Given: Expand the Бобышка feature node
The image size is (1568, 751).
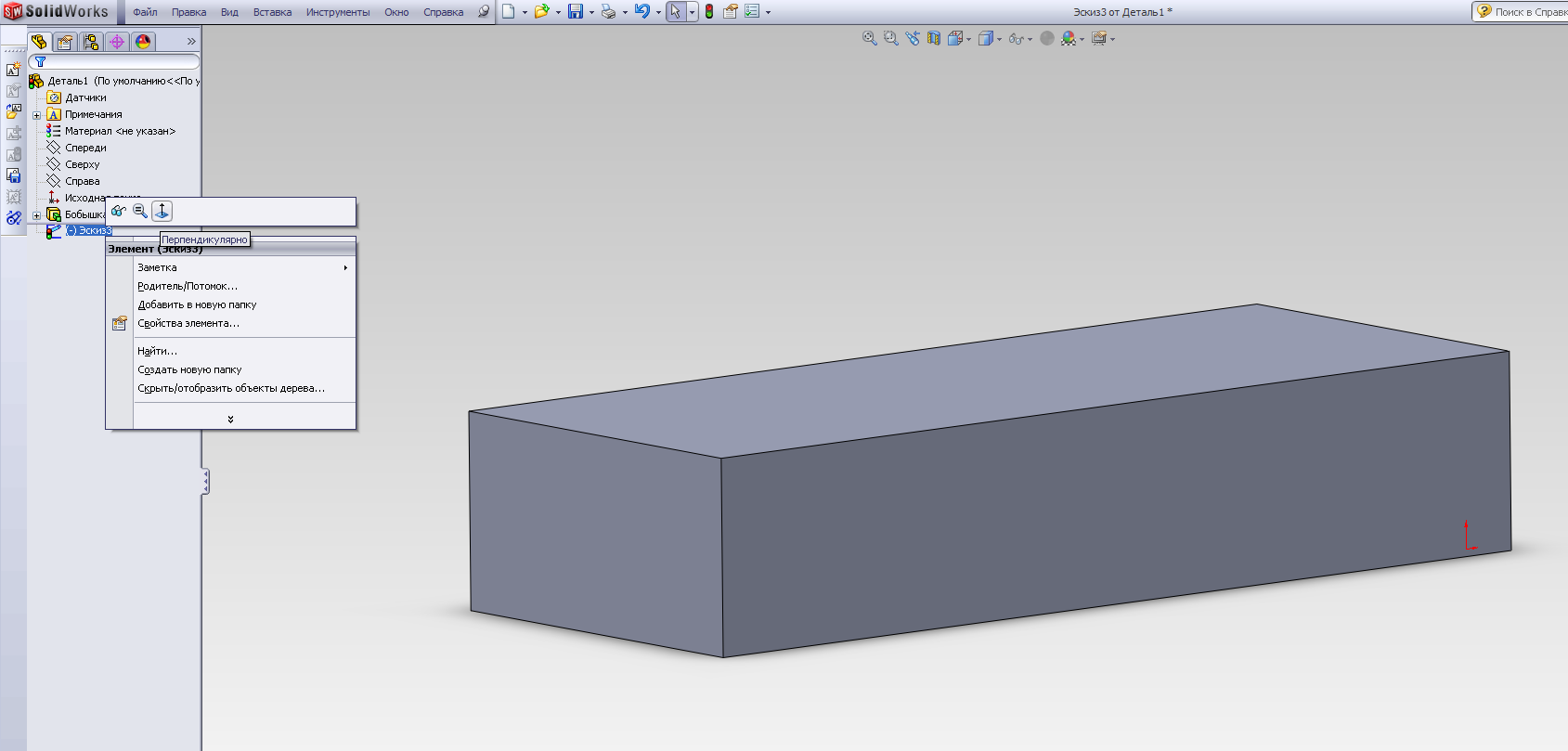Looking at the screenshot, I should (37, 215).
